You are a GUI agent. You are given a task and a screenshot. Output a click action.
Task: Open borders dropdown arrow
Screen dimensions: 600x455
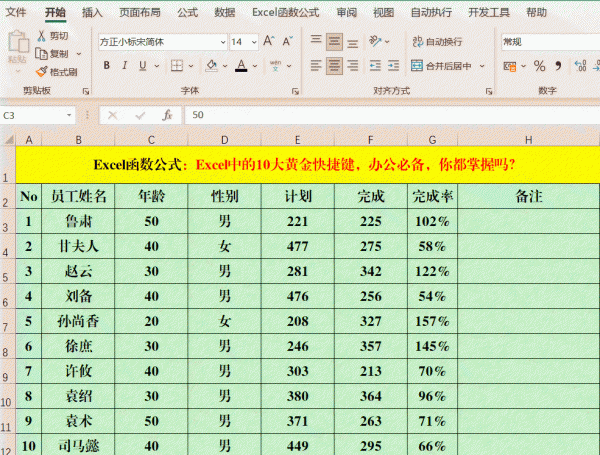click(x=191, y=66)
